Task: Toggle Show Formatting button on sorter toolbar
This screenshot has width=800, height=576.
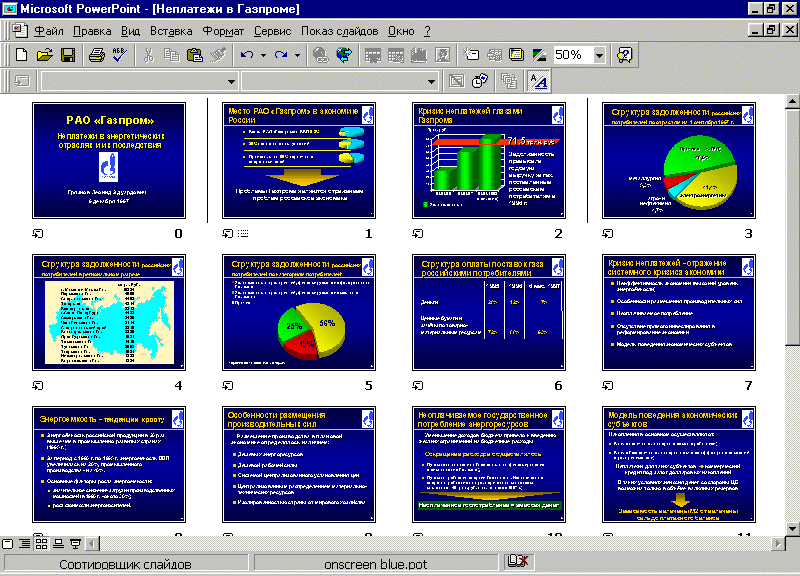Action: [538, 81]
